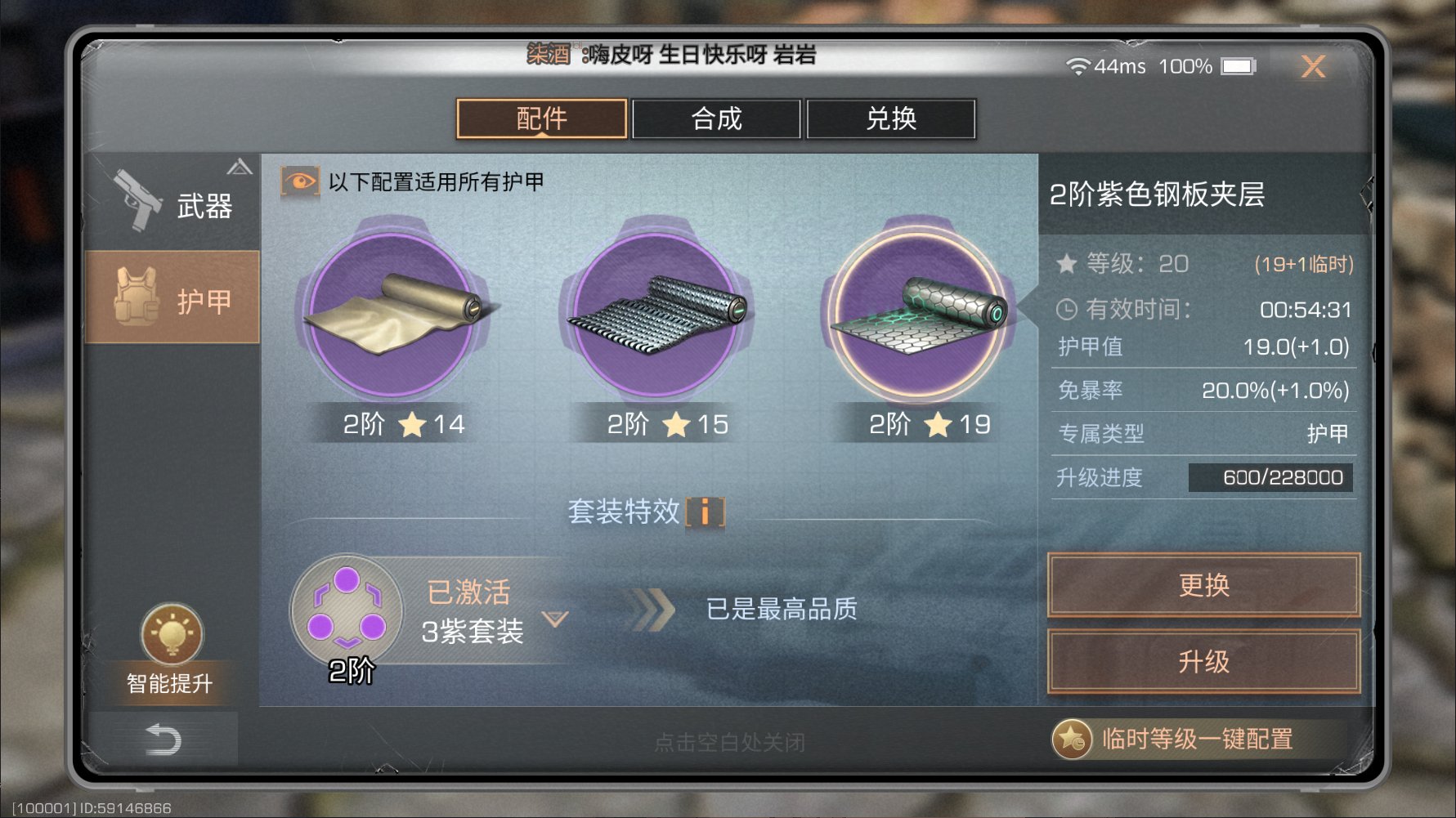Click the back arrow icon
Image resolution: width=1456 pixels, height=818 pixels.
click(x=163, y=740)
